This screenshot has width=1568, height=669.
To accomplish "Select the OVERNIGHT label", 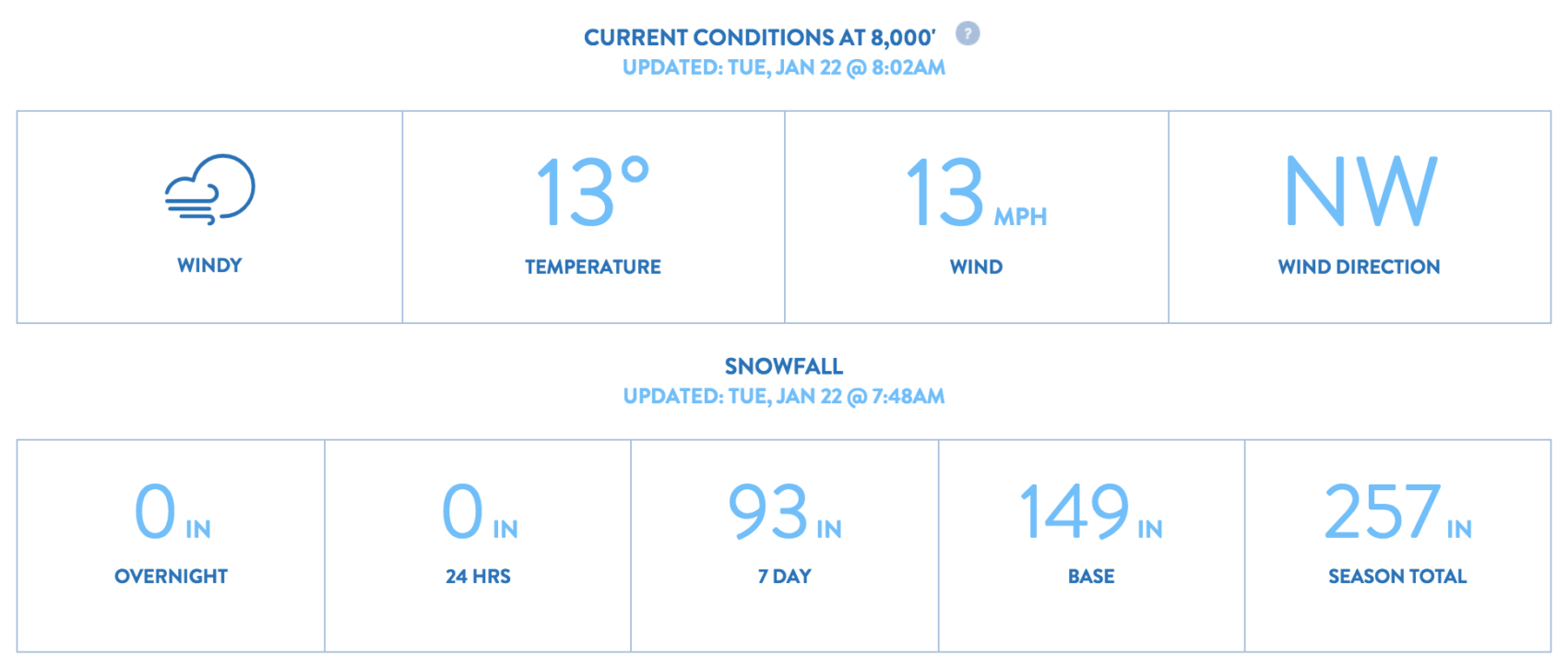I will pyautogui.click(x=171, y=576).
